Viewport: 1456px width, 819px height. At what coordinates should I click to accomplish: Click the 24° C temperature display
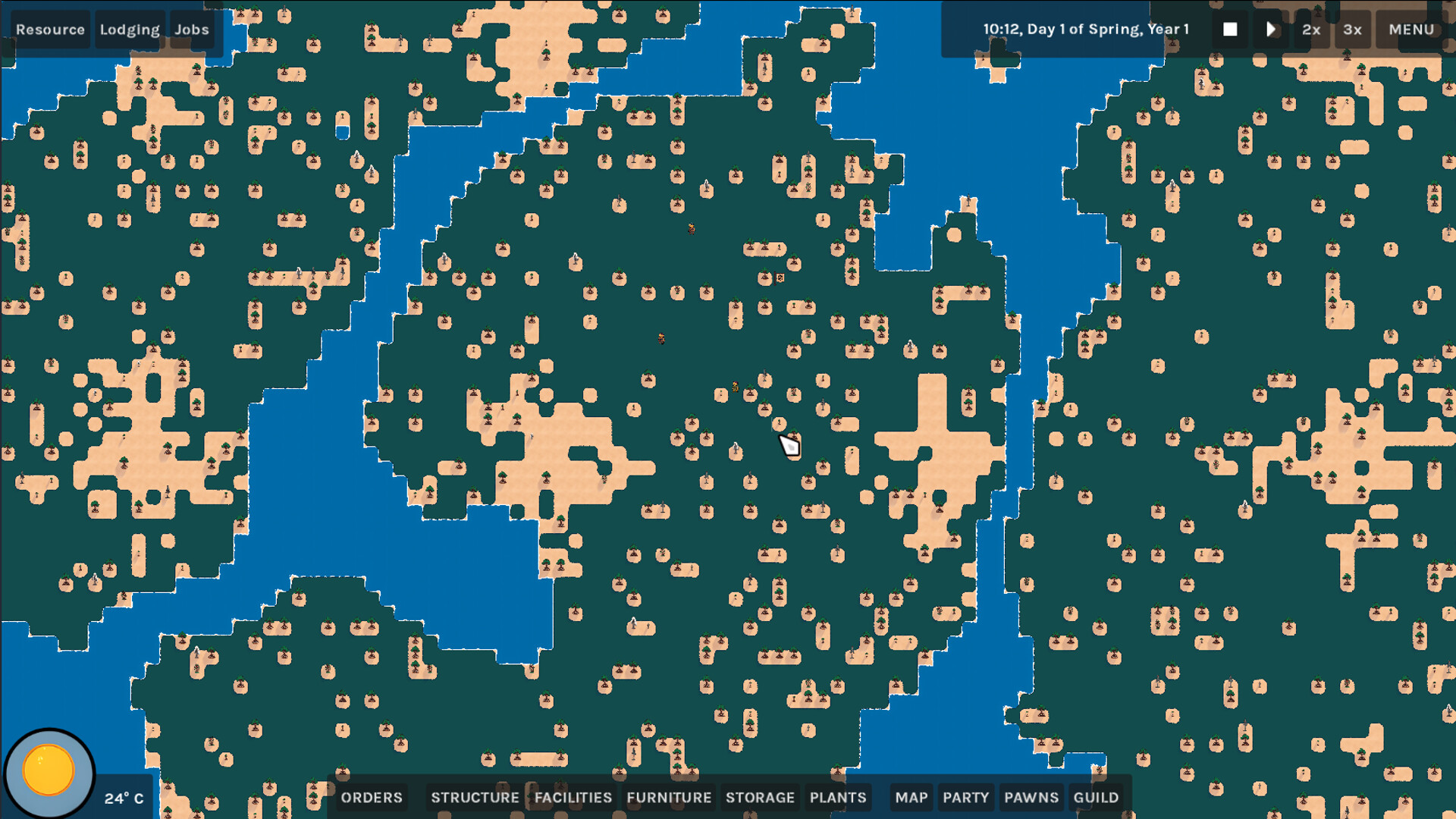124,797
